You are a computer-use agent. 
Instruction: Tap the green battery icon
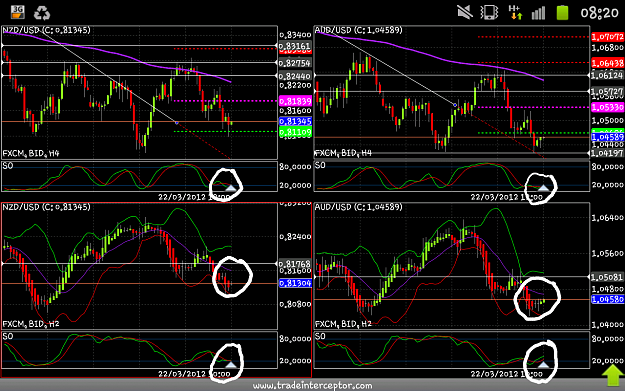[x=562, y=12]
